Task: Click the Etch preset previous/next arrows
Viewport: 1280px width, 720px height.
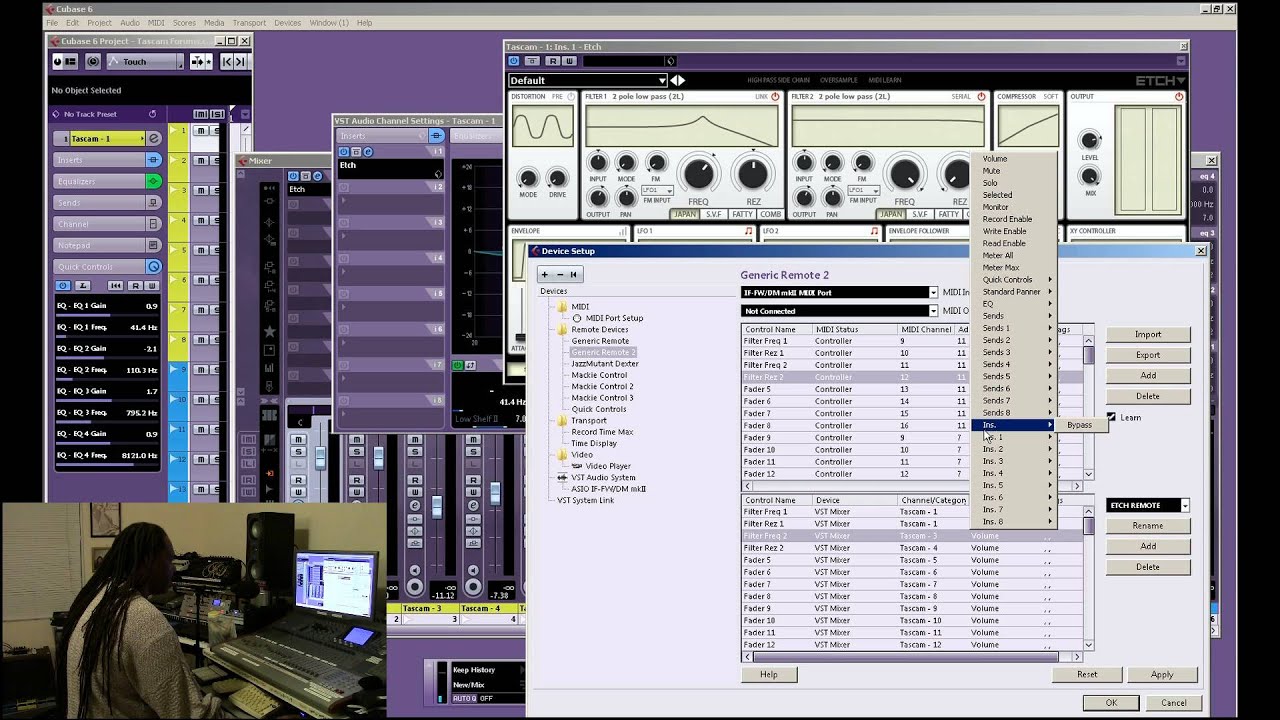Action: pos(677,80)
